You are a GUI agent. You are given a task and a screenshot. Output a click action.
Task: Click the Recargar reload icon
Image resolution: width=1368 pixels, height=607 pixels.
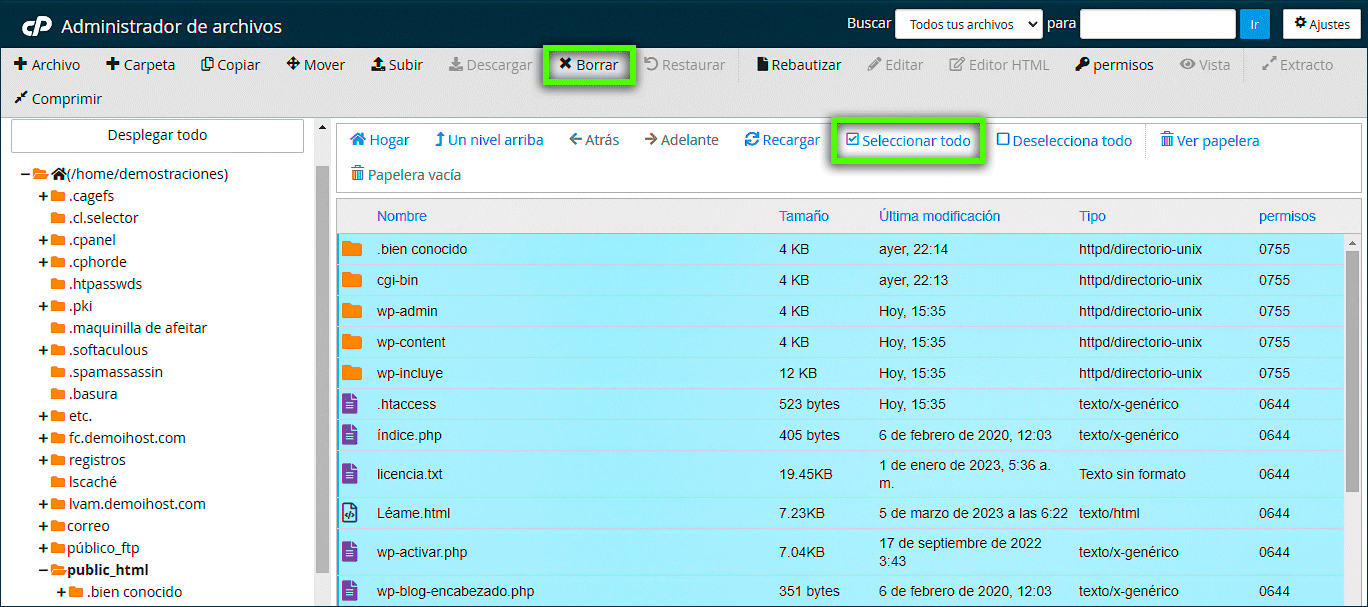point(752,140)
